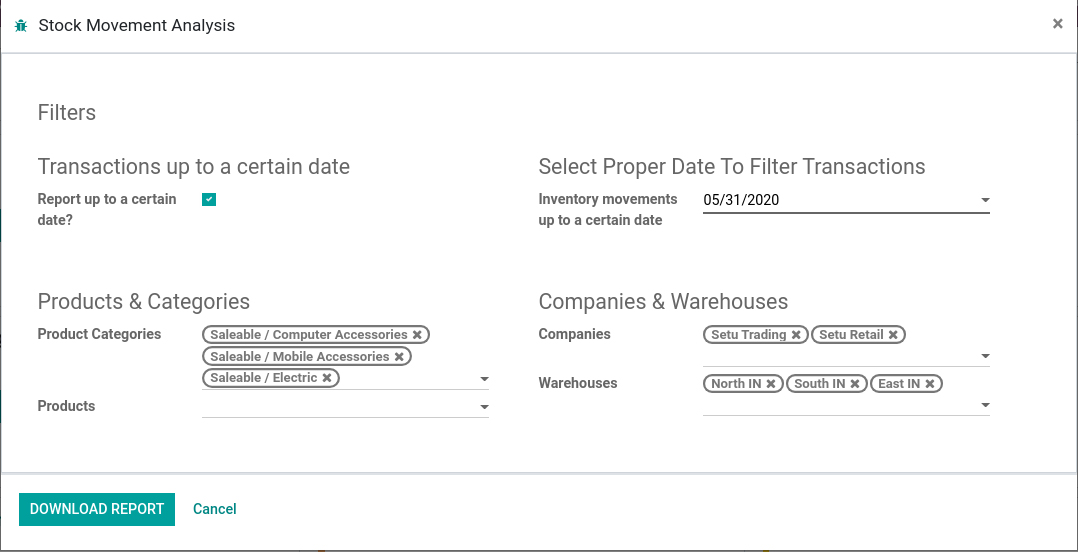Remove Saleable / Electric category tag
This screenshot has height=552, width=1078.
point(327,378)
